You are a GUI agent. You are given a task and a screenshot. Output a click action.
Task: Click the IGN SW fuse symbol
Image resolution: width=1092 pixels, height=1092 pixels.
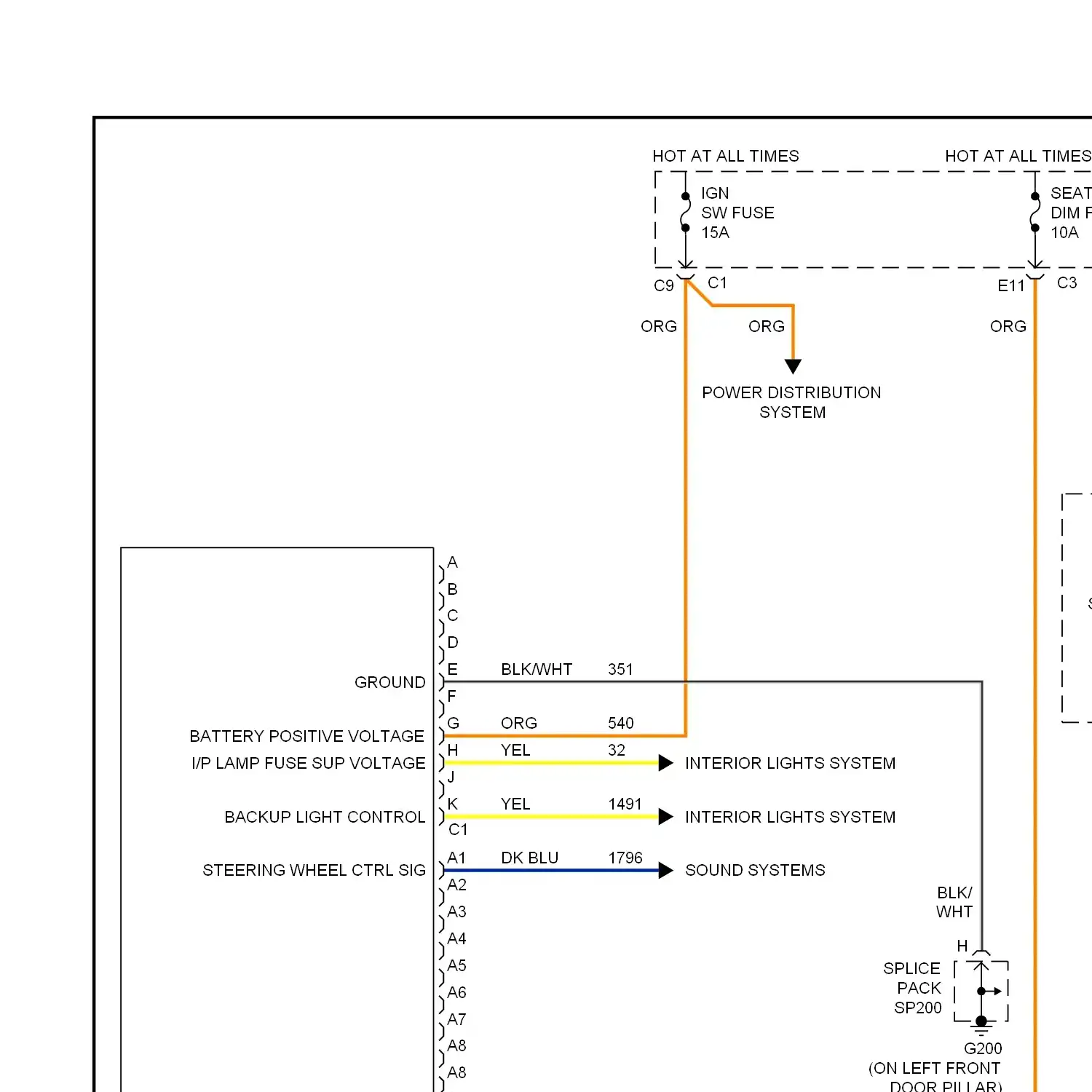coord(685,212)
